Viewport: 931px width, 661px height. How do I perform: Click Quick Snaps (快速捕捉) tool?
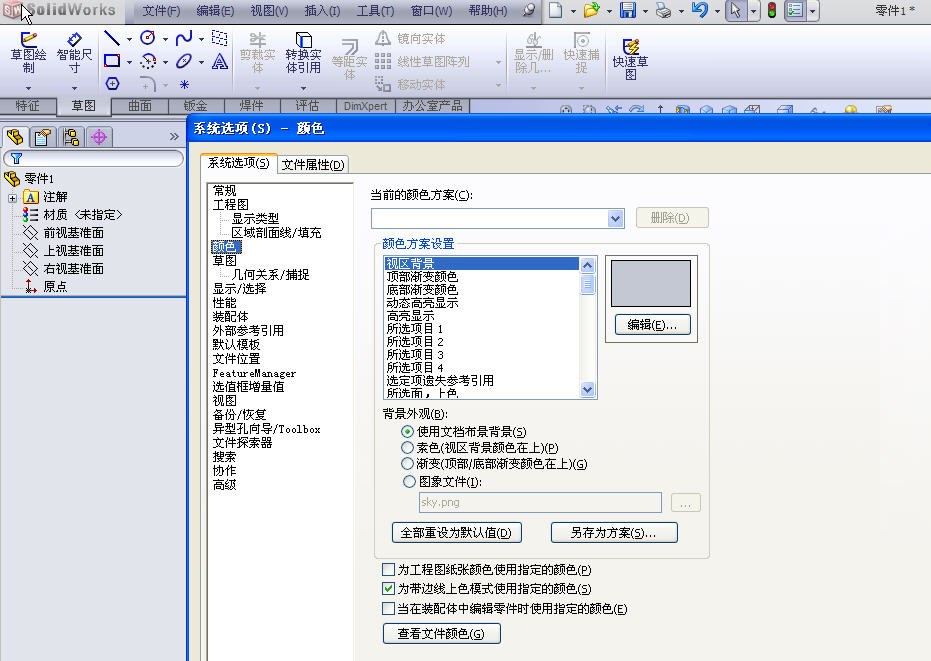click(581, 53)
